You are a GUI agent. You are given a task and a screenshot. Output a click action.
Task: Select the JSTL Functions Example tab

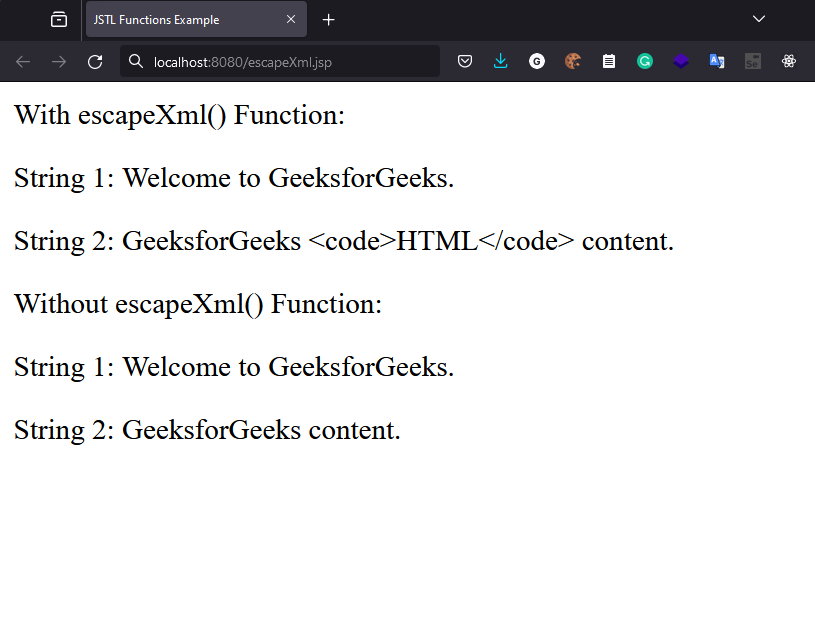[196, 20]
